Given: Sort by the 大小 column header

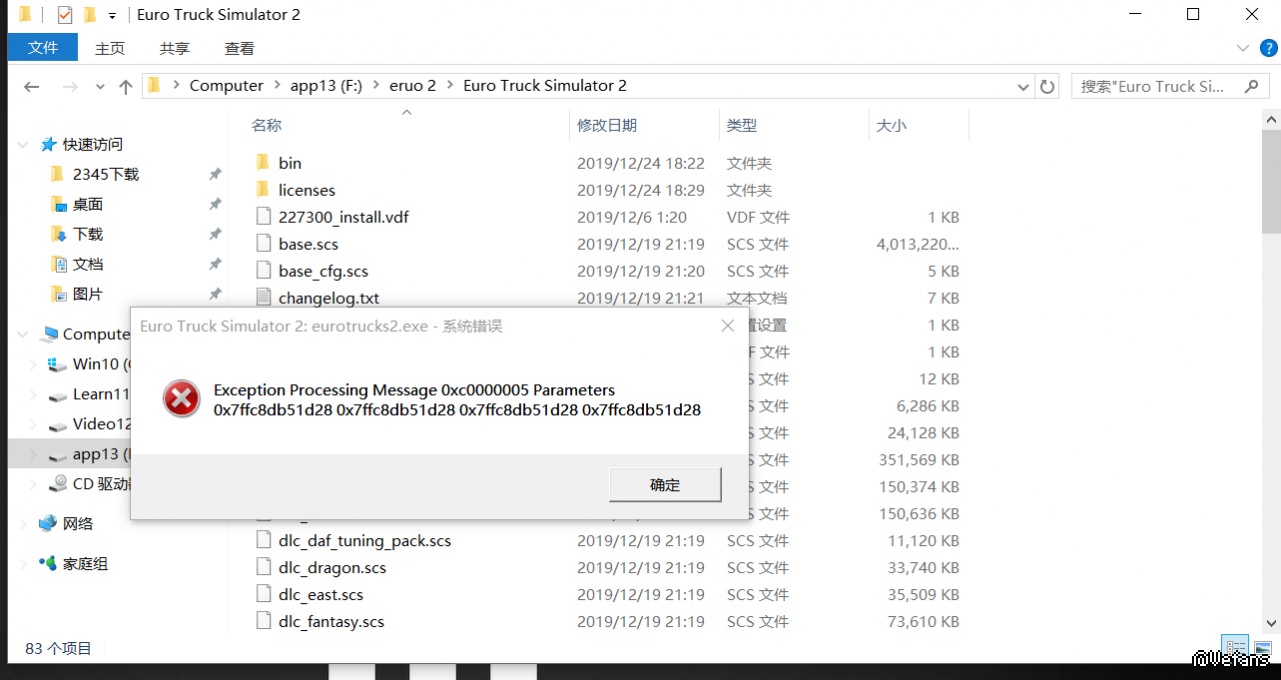Looking at the screenshot, I should 891,125.
